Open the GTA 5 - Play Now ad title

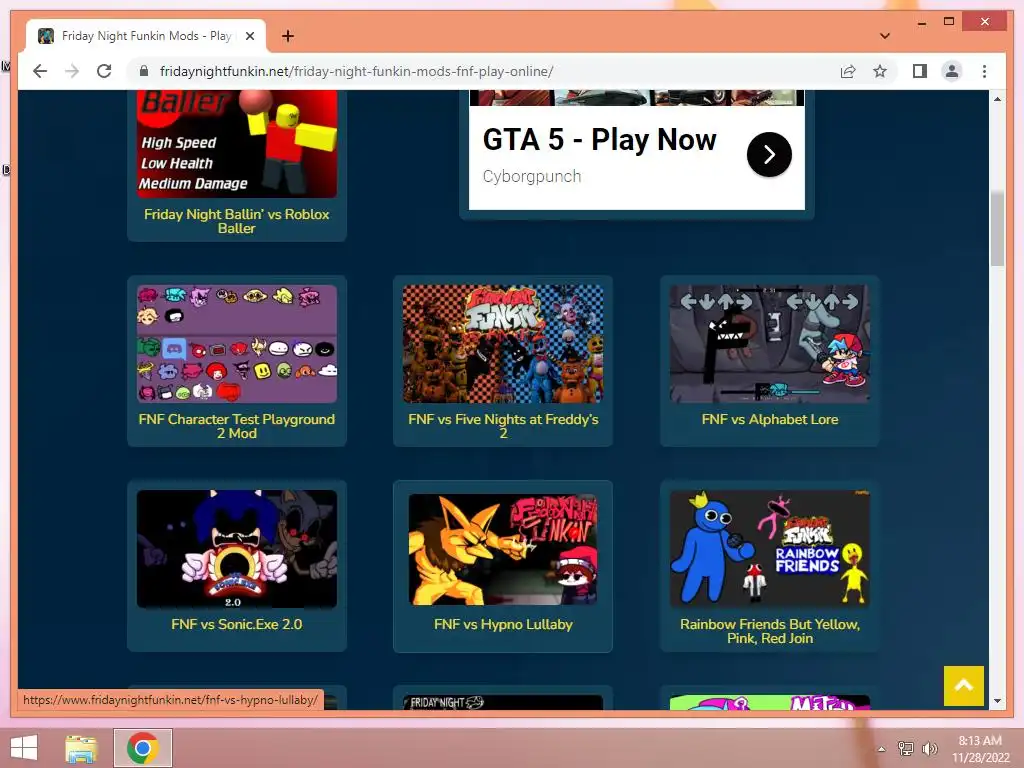tap(600, 140)
